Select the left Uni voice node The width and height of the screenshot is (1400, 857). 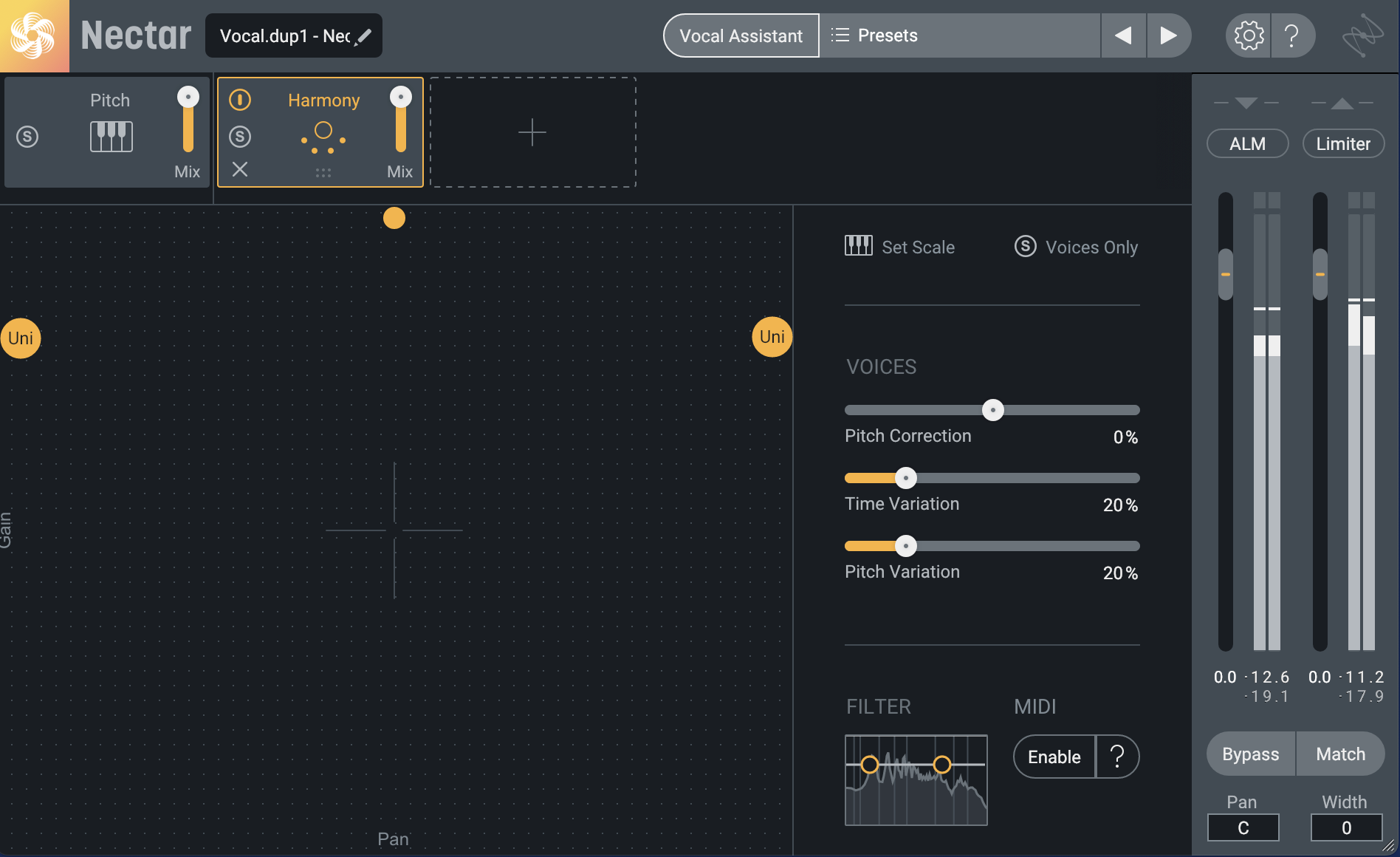[21, 338]
